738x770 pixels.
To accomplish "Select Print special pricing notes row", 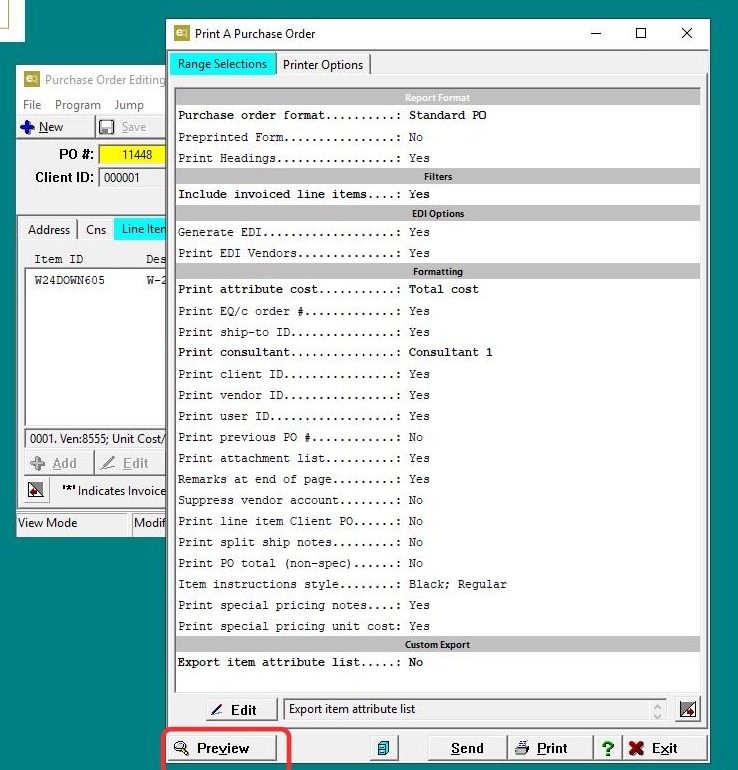I will click(x=437, y=605).
